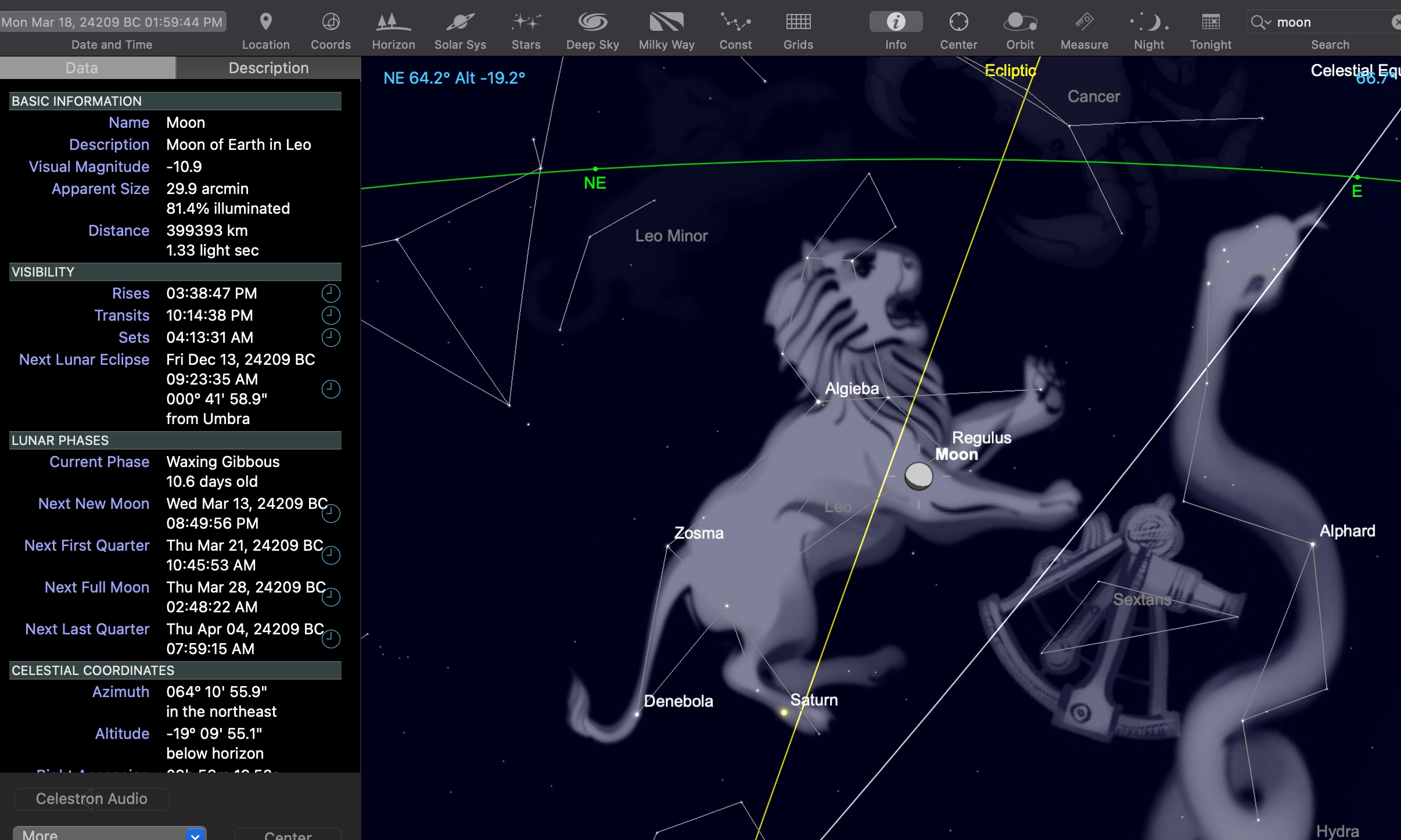Open the search magnifier dropdown
This screenshot has width=1401, height=840.
1260,22
